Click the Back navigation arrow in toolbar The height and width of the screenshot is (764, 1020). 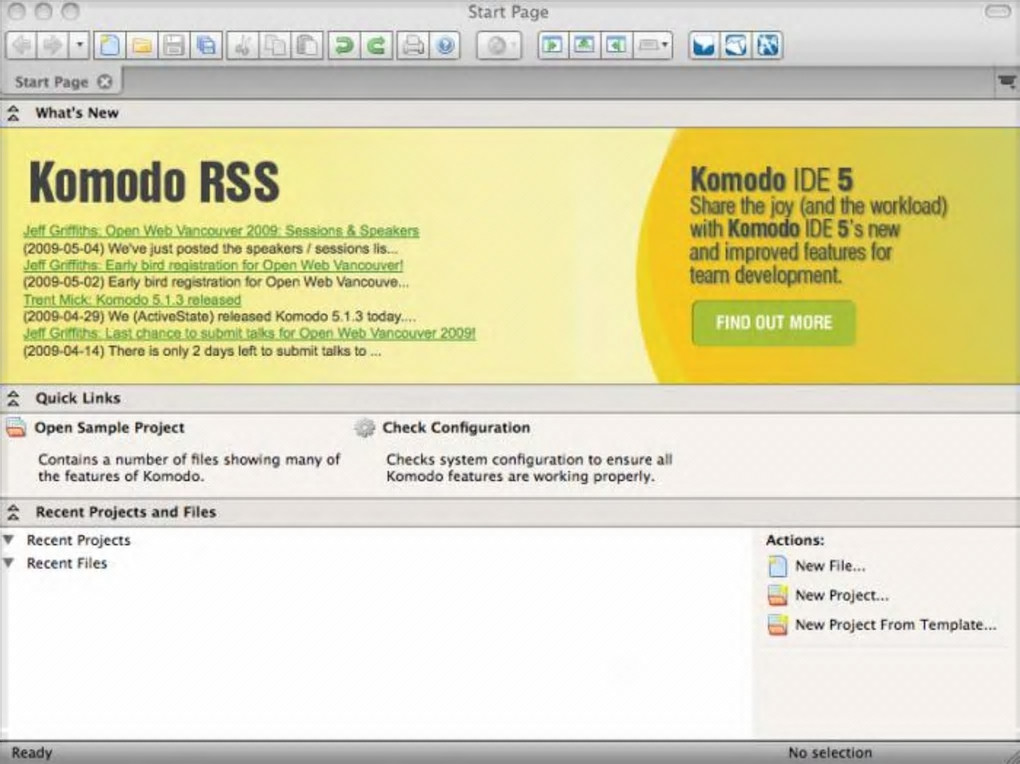23,46
